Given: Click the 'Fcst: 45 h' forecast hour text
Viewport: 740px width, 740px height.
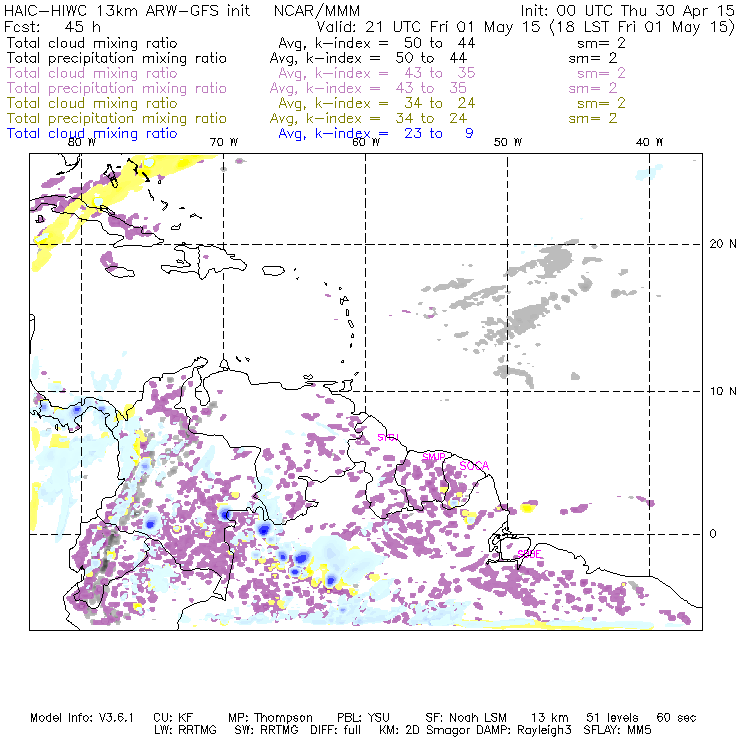Looking at the screenshot, I should point(52,26).
